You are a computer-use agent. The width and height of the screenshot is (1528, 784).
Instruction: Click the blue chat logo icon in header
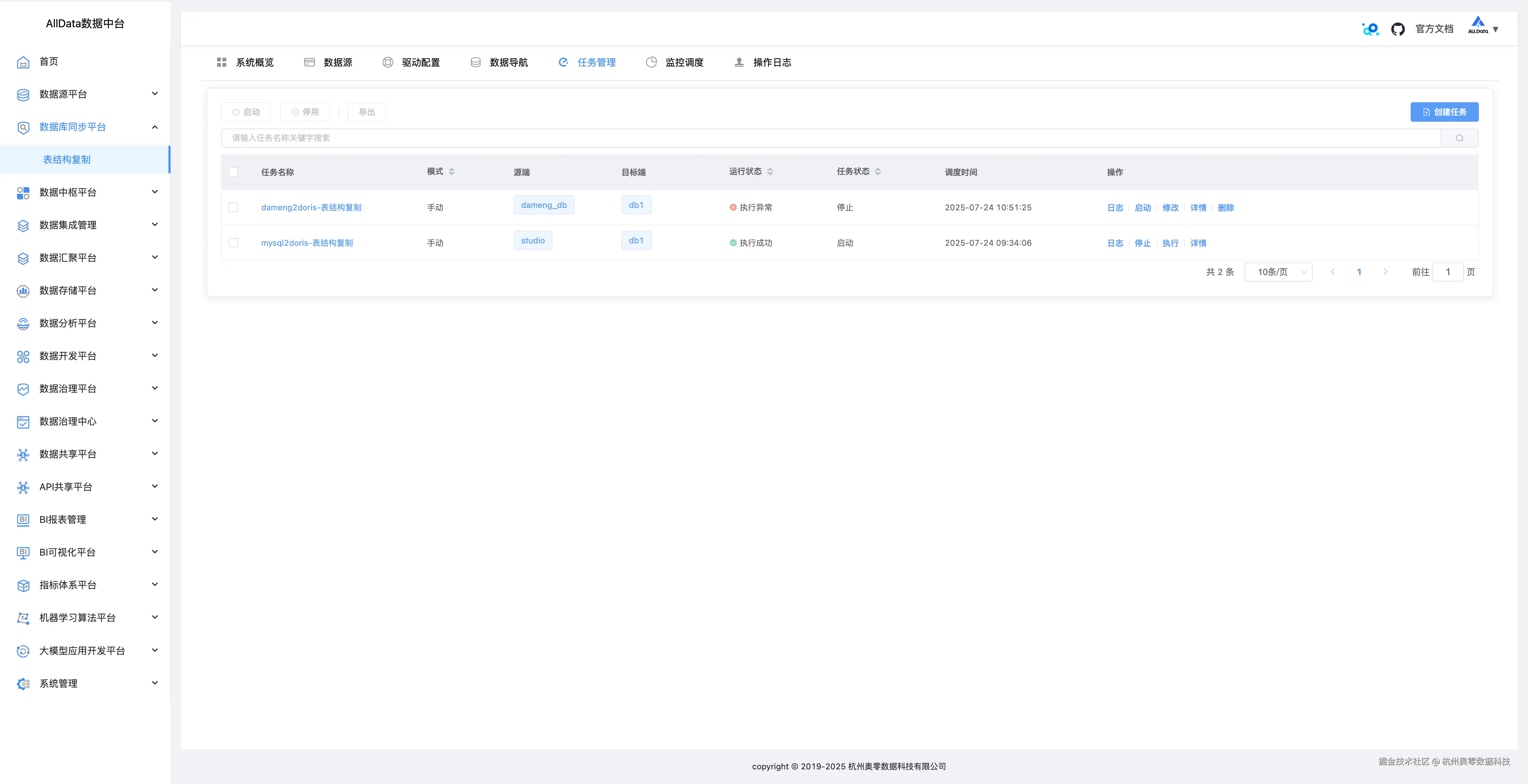[1370, 29]
